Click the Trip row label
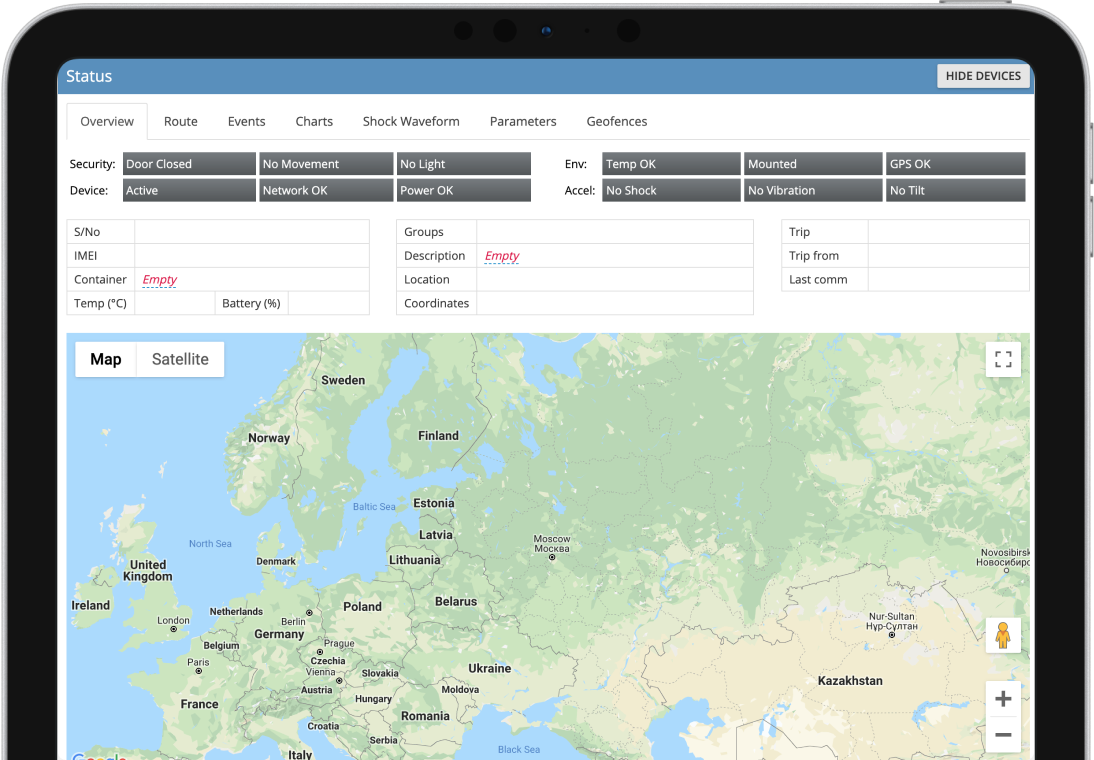1094x760 pixels. click(x=800, y=232)
